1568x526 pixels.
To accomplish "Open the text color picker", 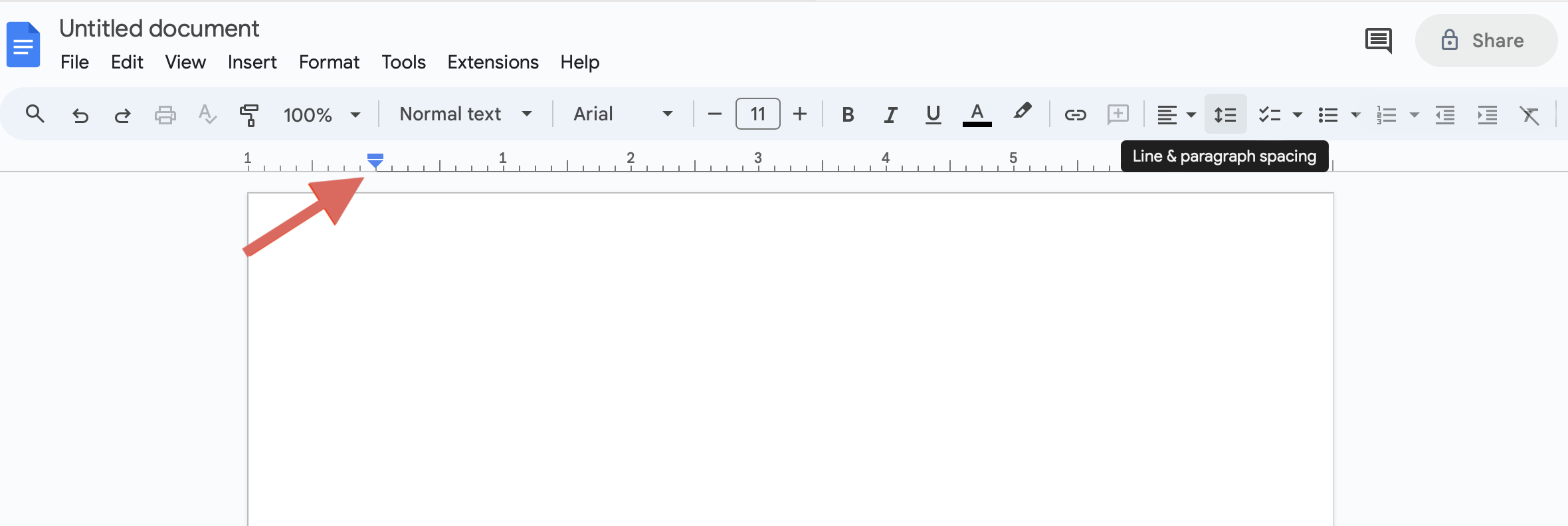I will pos(977,114).
